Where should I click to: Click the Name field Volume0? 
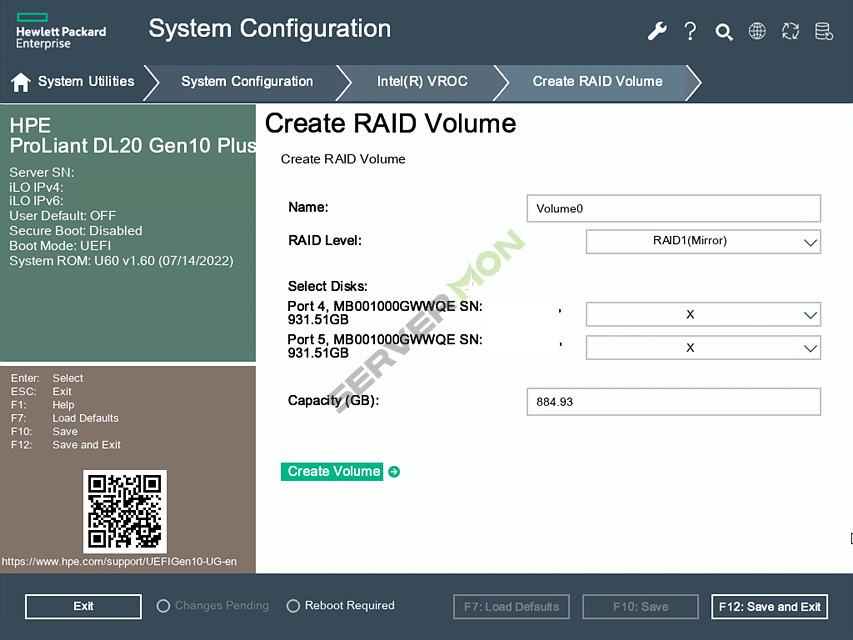(673, 208)
